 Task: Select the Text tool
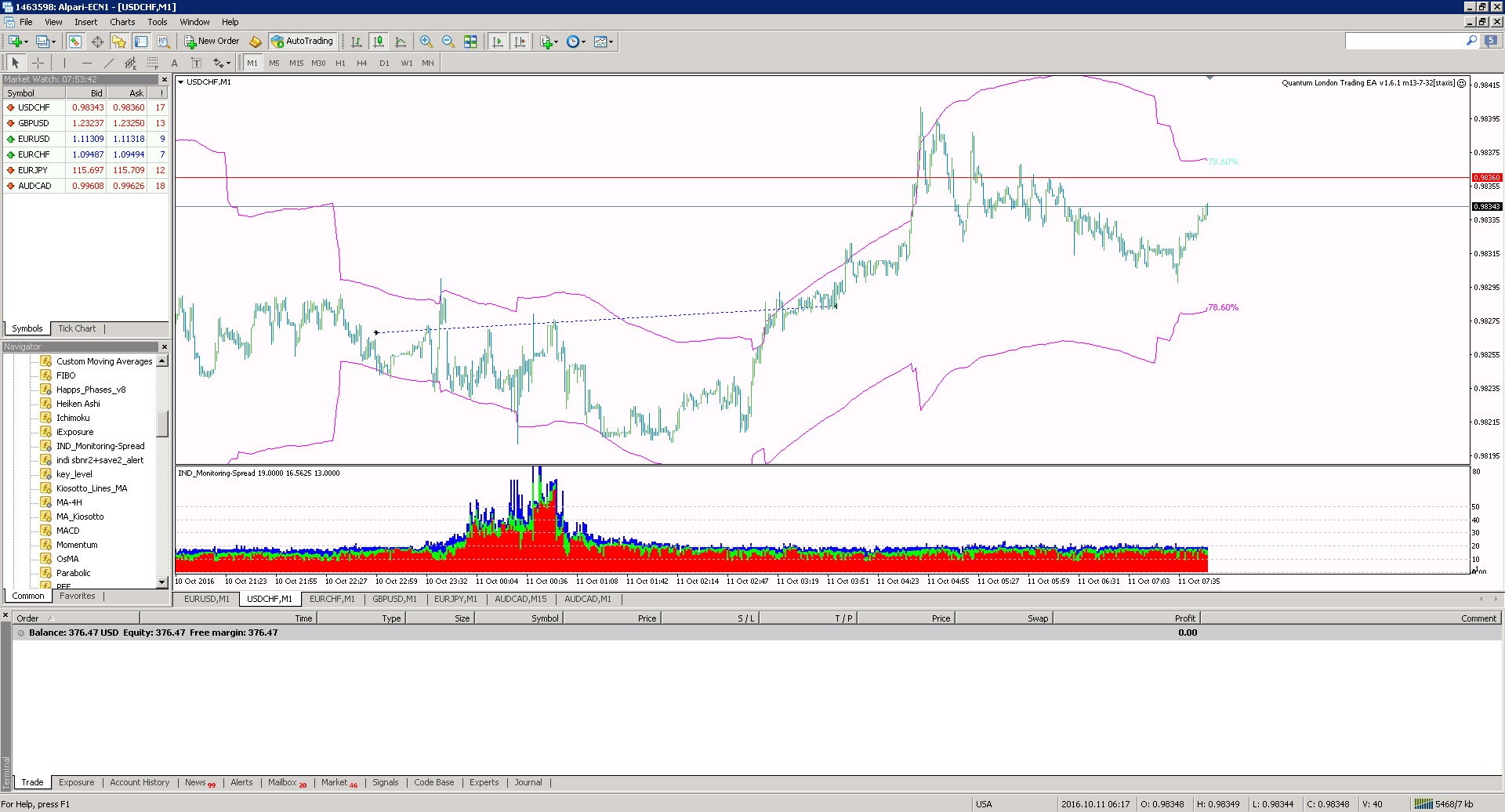[174, 63]
